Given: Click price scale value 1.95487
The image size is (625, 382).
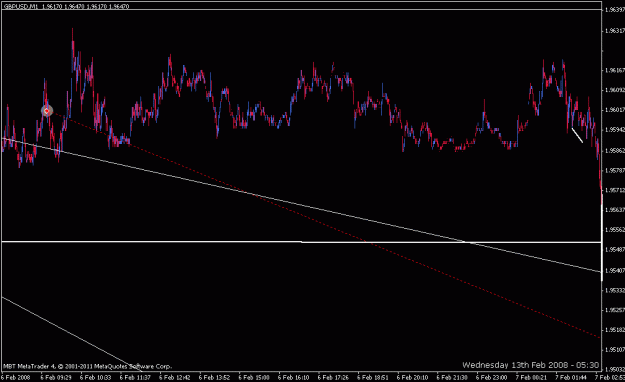Looking at the screenshot, I should [614, 250].
